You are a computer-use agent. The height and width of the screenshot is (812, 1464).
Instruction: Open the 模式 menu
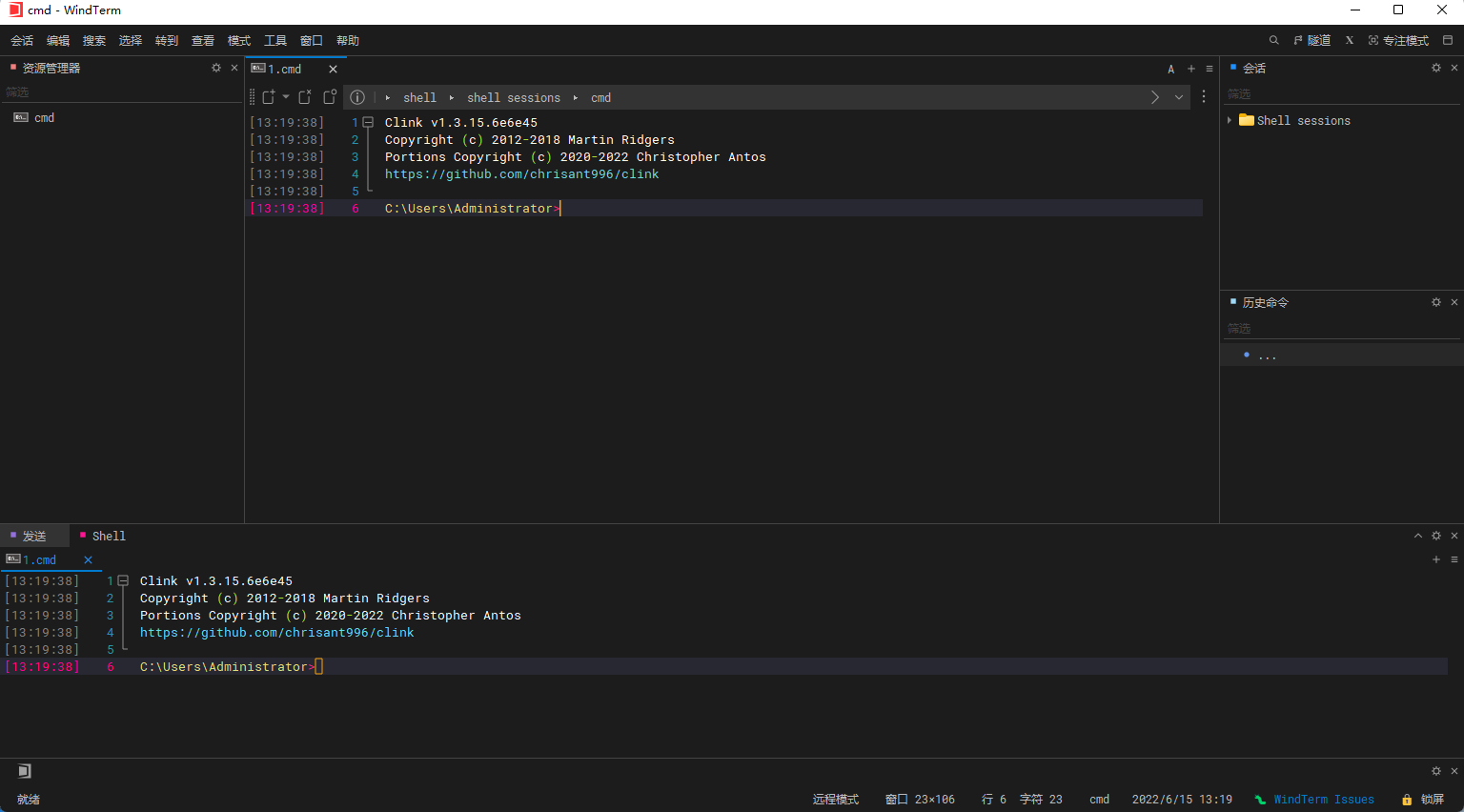click(239, 40)
